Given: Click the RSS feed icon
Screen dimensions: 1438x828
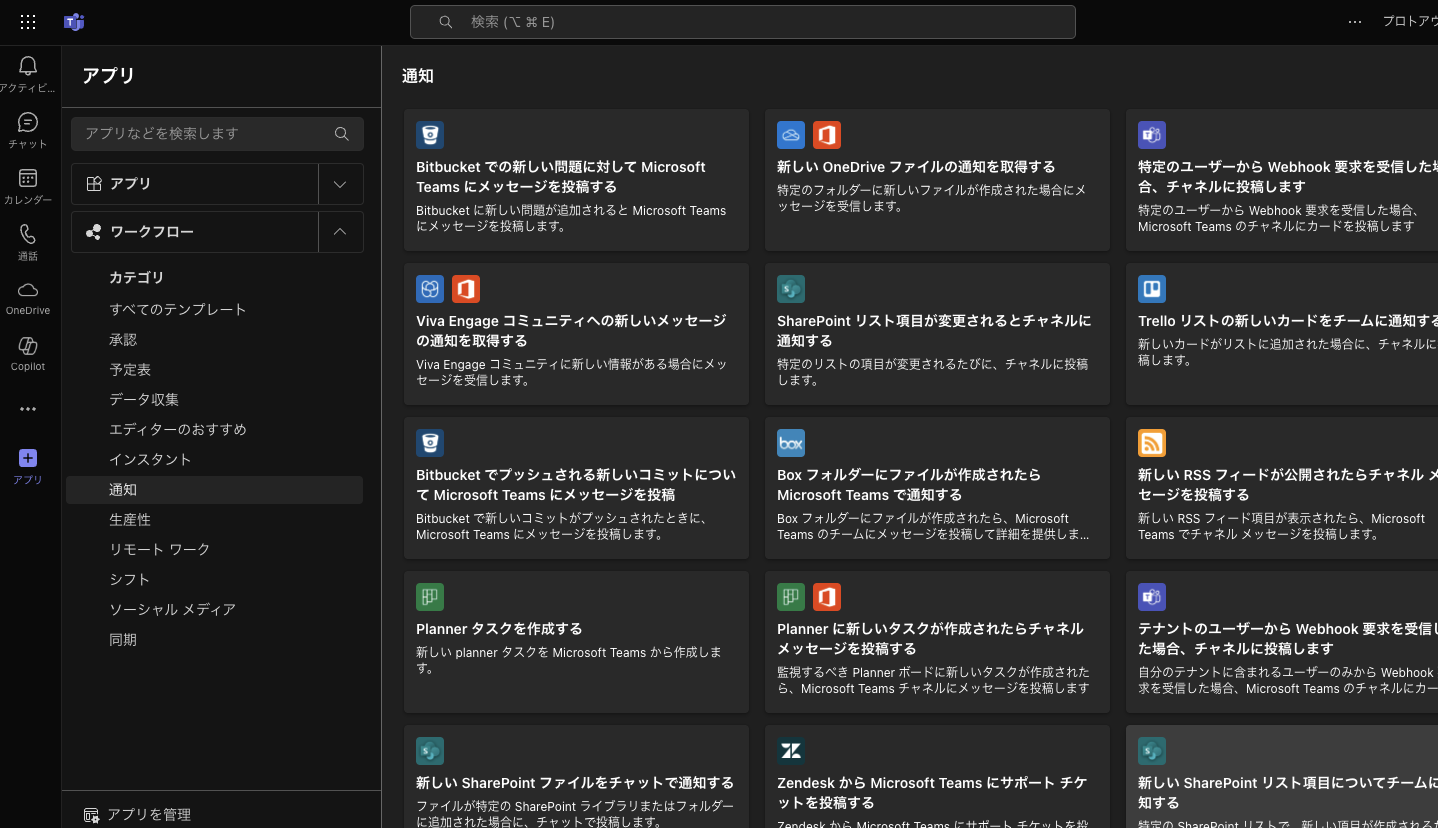Looking at the screenshot, I should pyautogui.click(x=1151, y=443).
